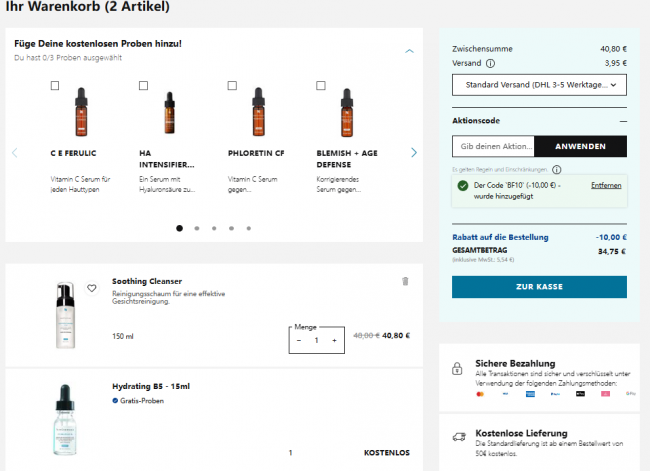This screenshot has height=471, width=650.
Task: Collapse the free samples section chevron
Action: (409, 50)
